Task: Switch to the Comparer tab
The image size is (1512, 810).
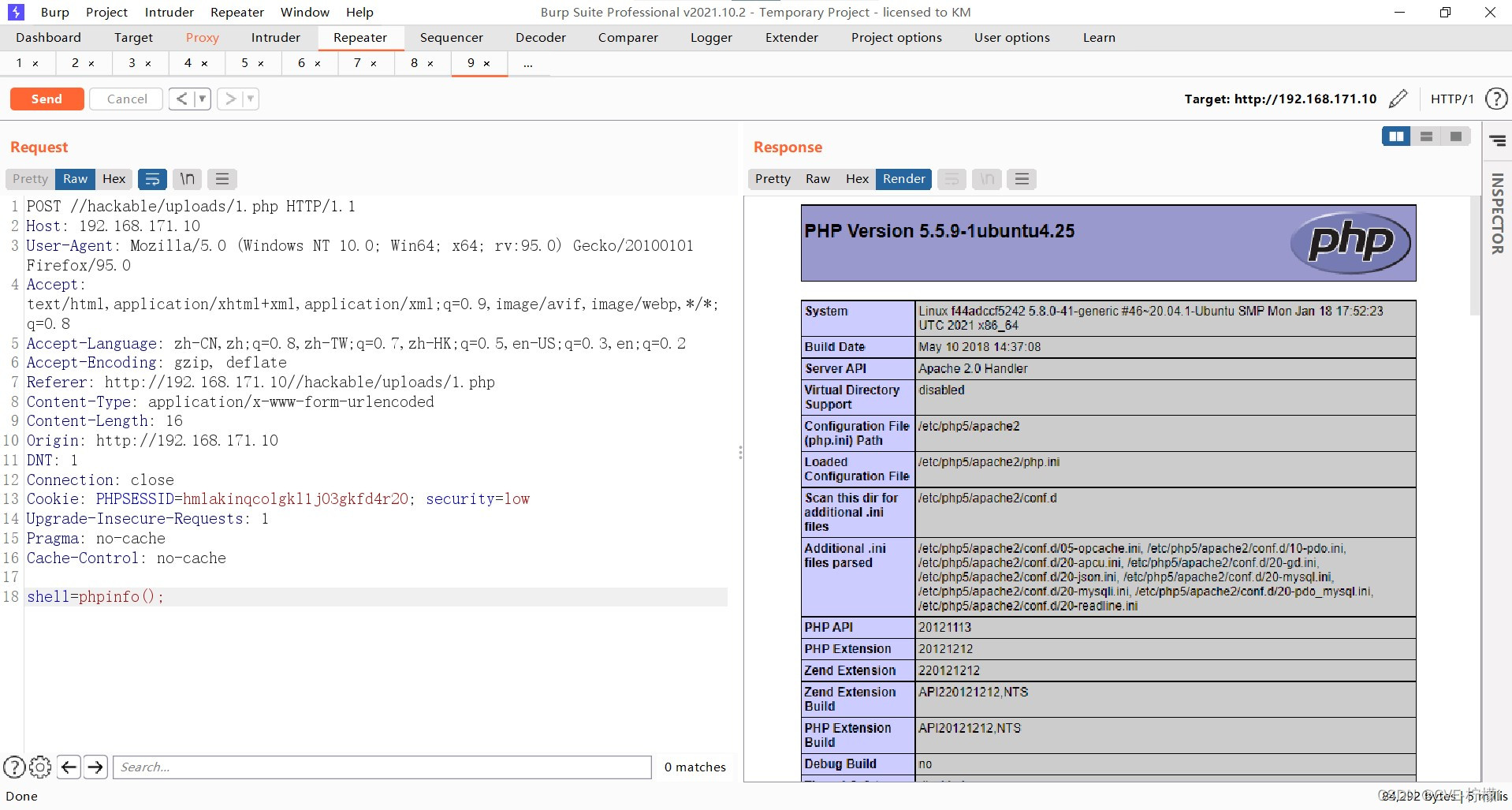Action: pos(628,37)
